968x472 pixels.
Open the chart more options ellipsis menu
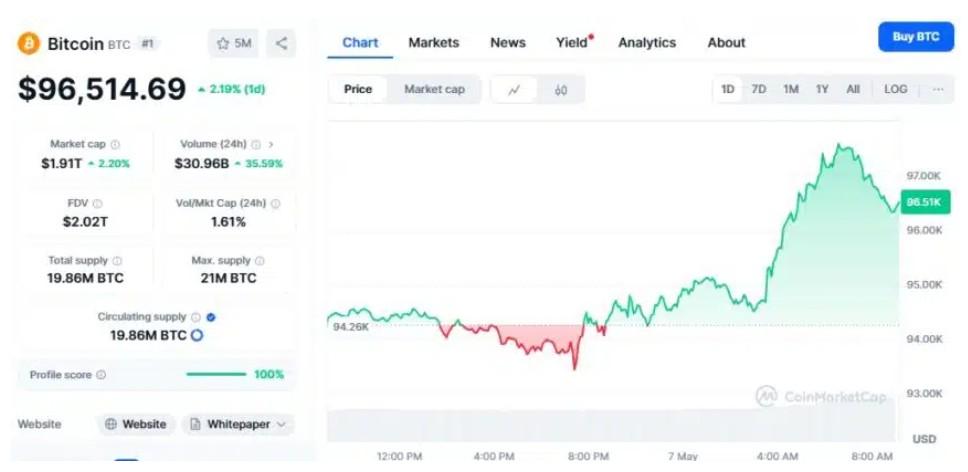pos(938,89)
